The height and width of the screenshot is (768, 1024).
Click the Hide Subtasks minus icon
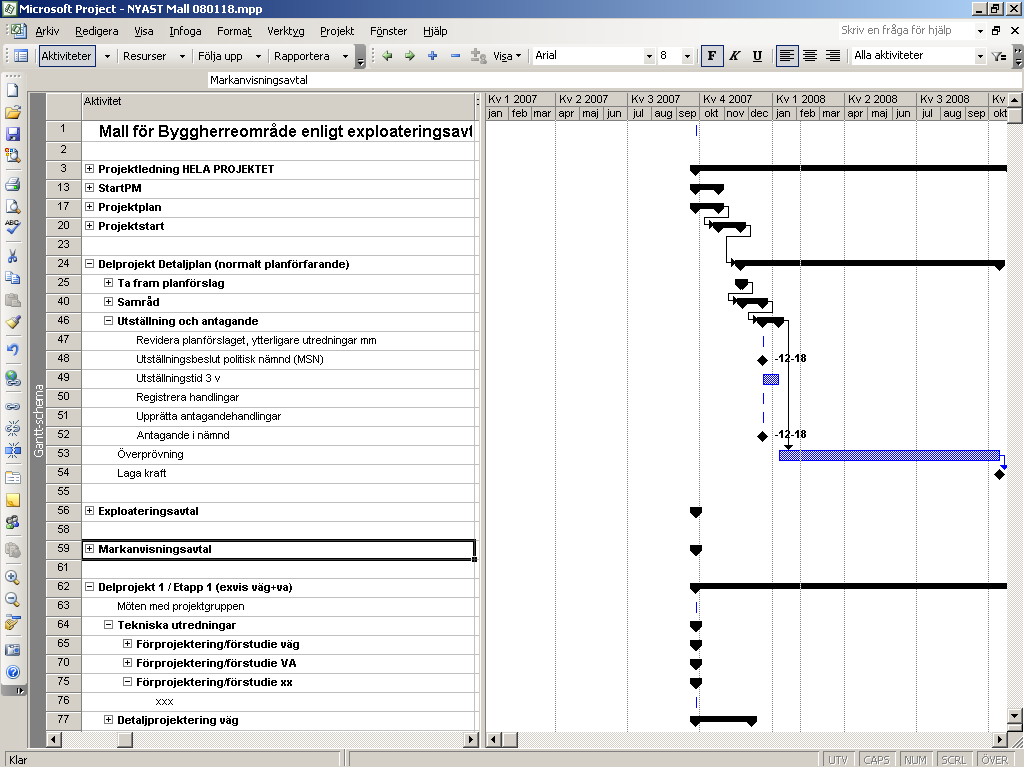[455, 56]
